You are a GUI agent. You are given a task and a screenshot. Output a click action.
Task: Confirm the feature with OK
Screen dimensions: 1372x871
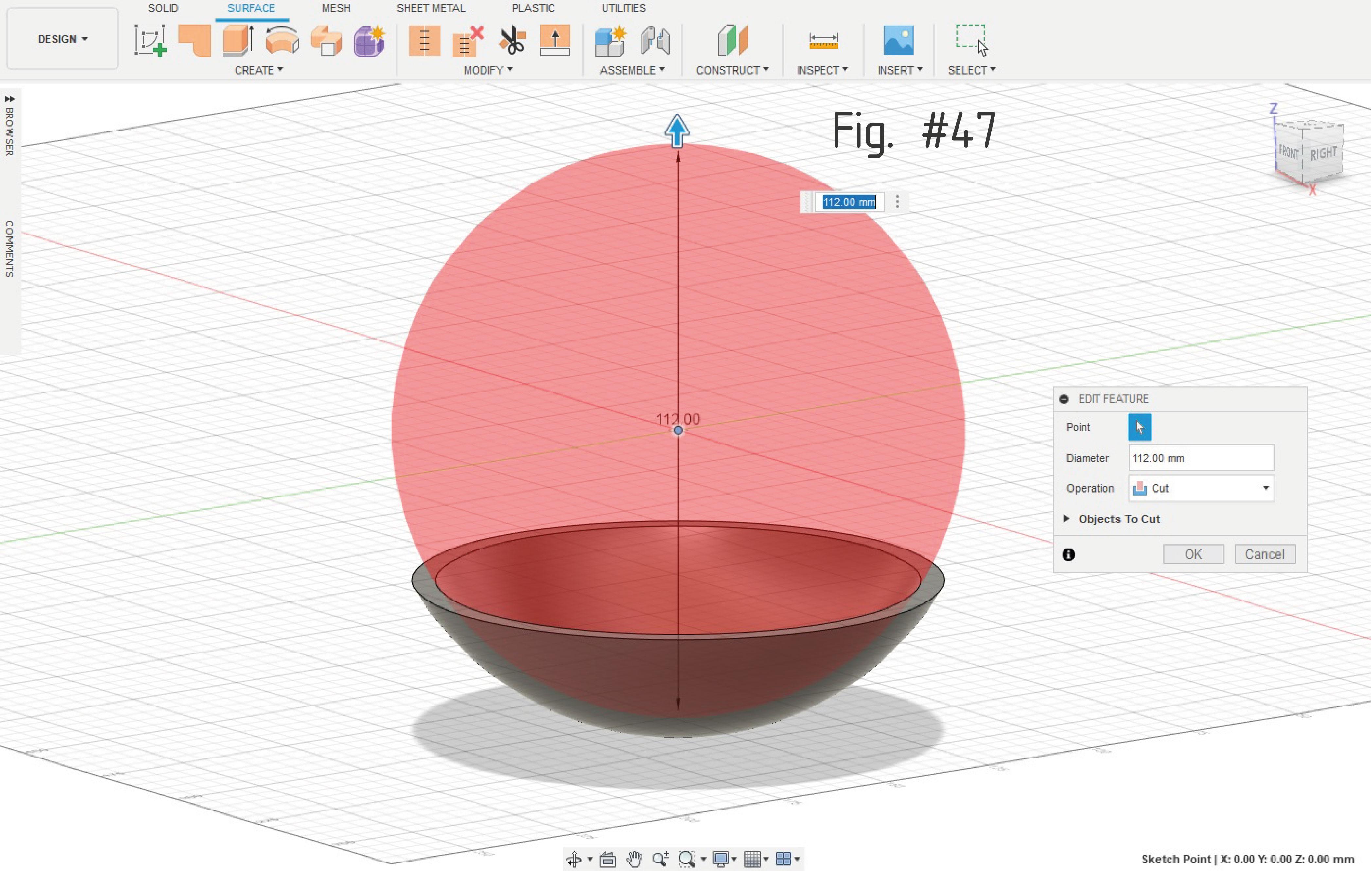[x=1193, y=554]
